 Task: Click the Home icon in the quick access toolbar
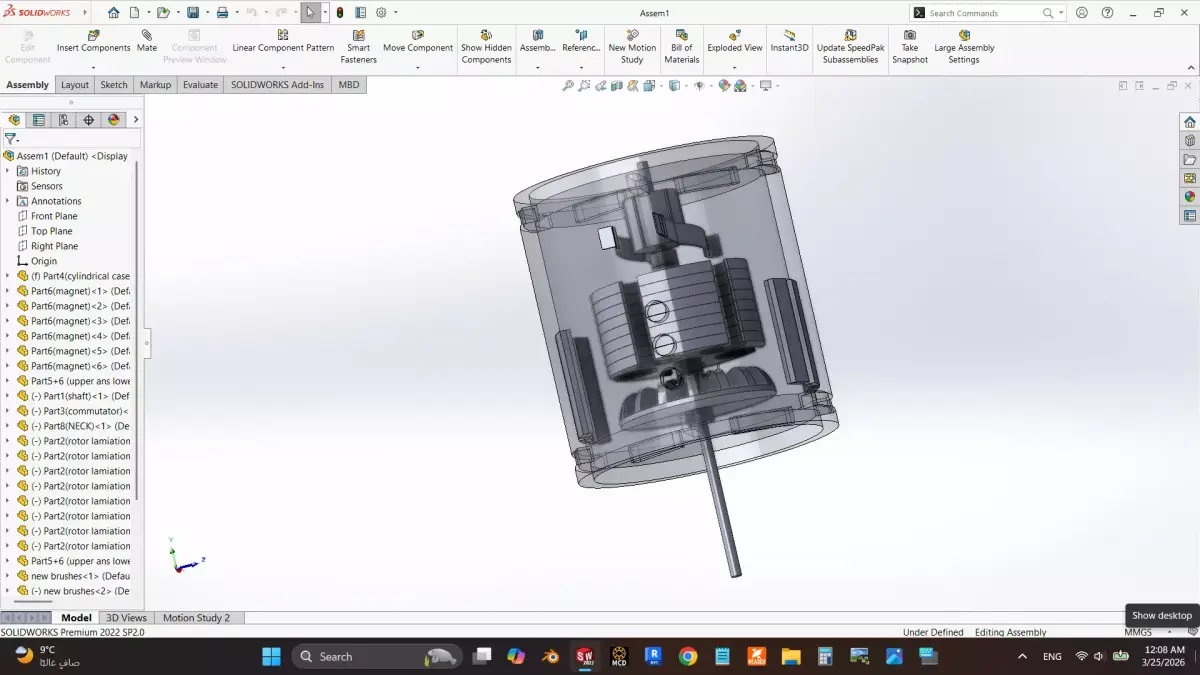point(113,13)
